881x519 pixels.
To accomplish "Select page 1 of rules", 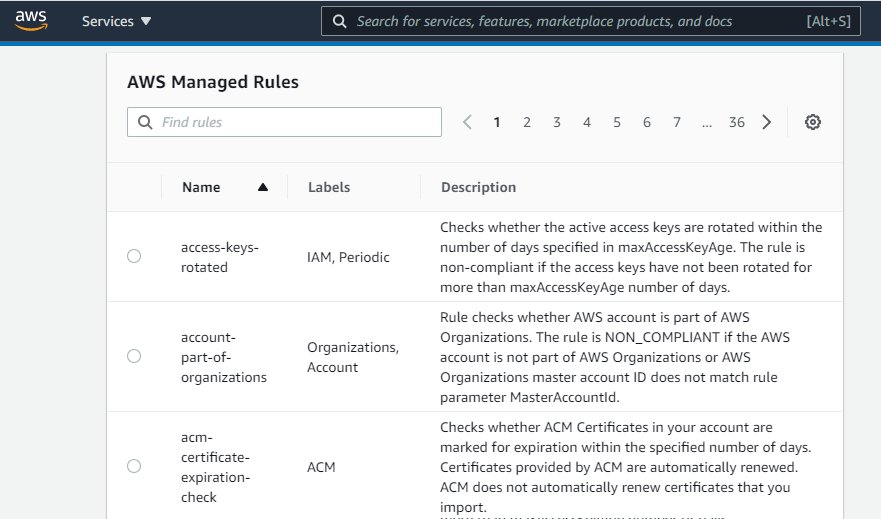I will pos(497,122).
